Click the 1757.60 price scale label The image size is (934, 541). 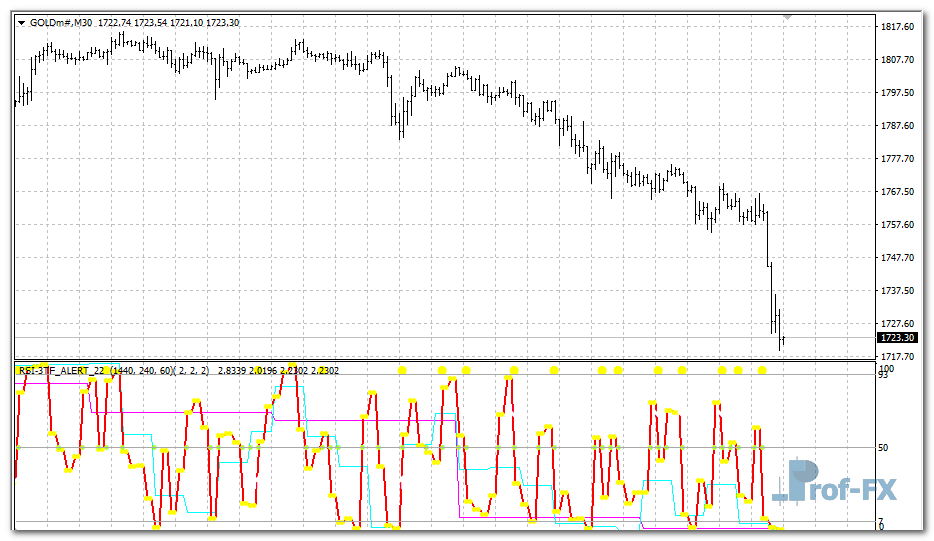pyautogui.click(x=896, y=224)
